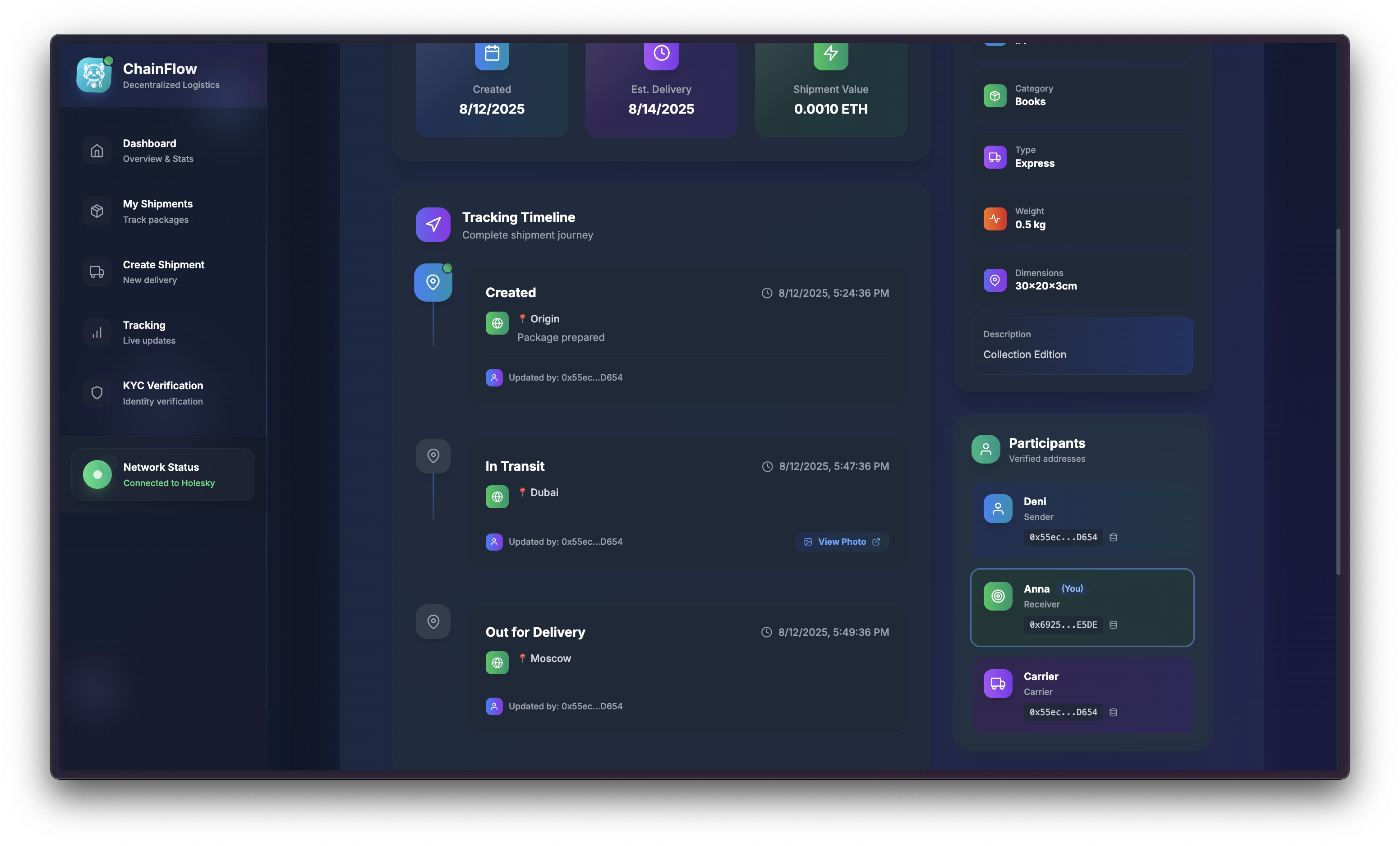Click the Est. Delivery clock icon

tap(661, 53)
